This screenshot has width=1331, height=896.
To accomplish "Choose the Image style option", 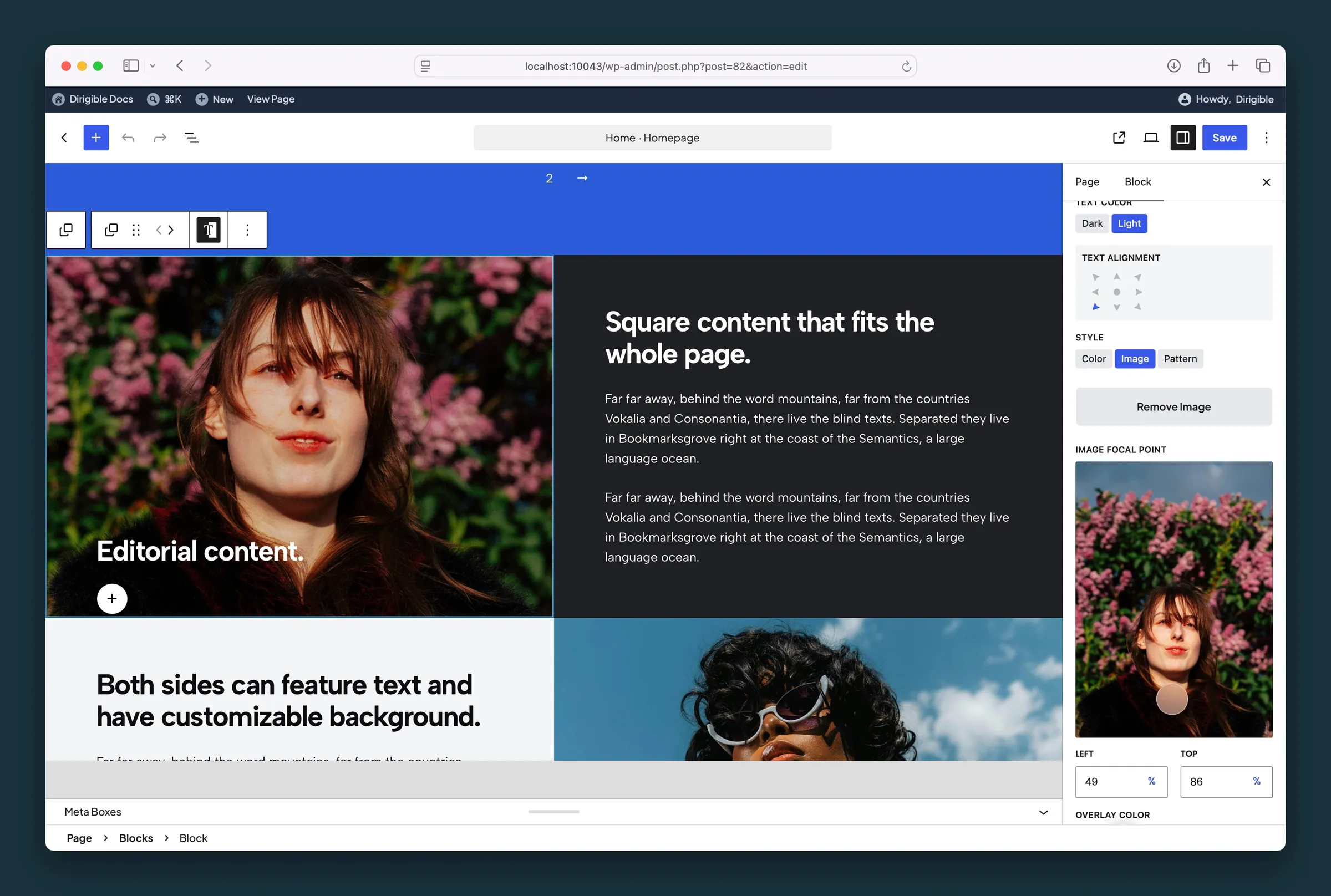I will 1135,359.
